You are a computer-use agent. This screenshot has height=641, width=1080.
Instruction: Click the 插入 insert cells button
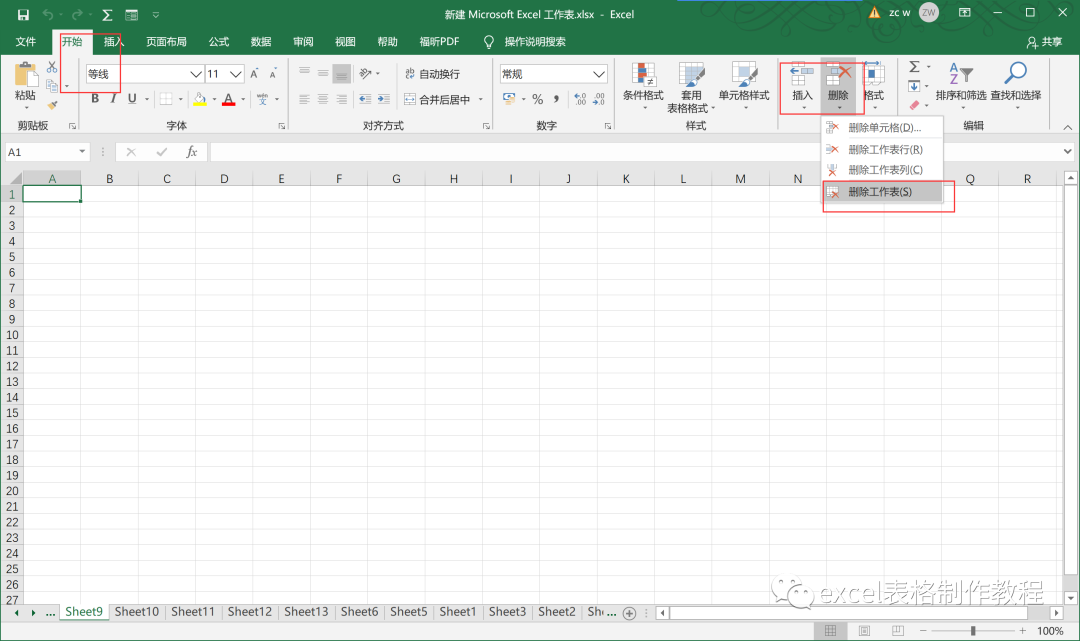[x=802, y=85]
